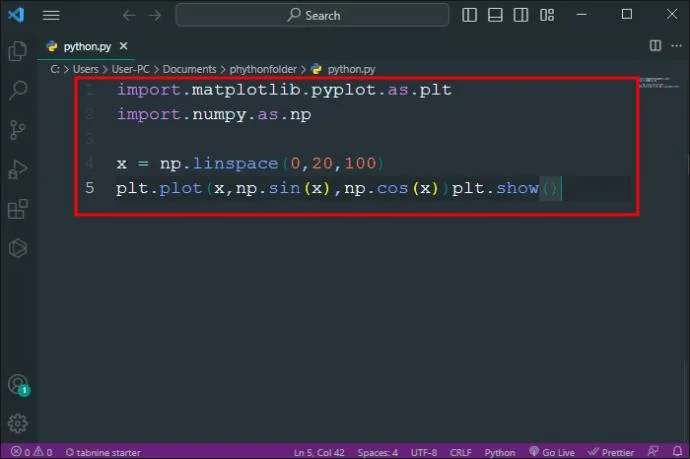The image size is (690, 459).
Task: Toggle the bottom panel layout icon
Action: click(x=495, y=15)
